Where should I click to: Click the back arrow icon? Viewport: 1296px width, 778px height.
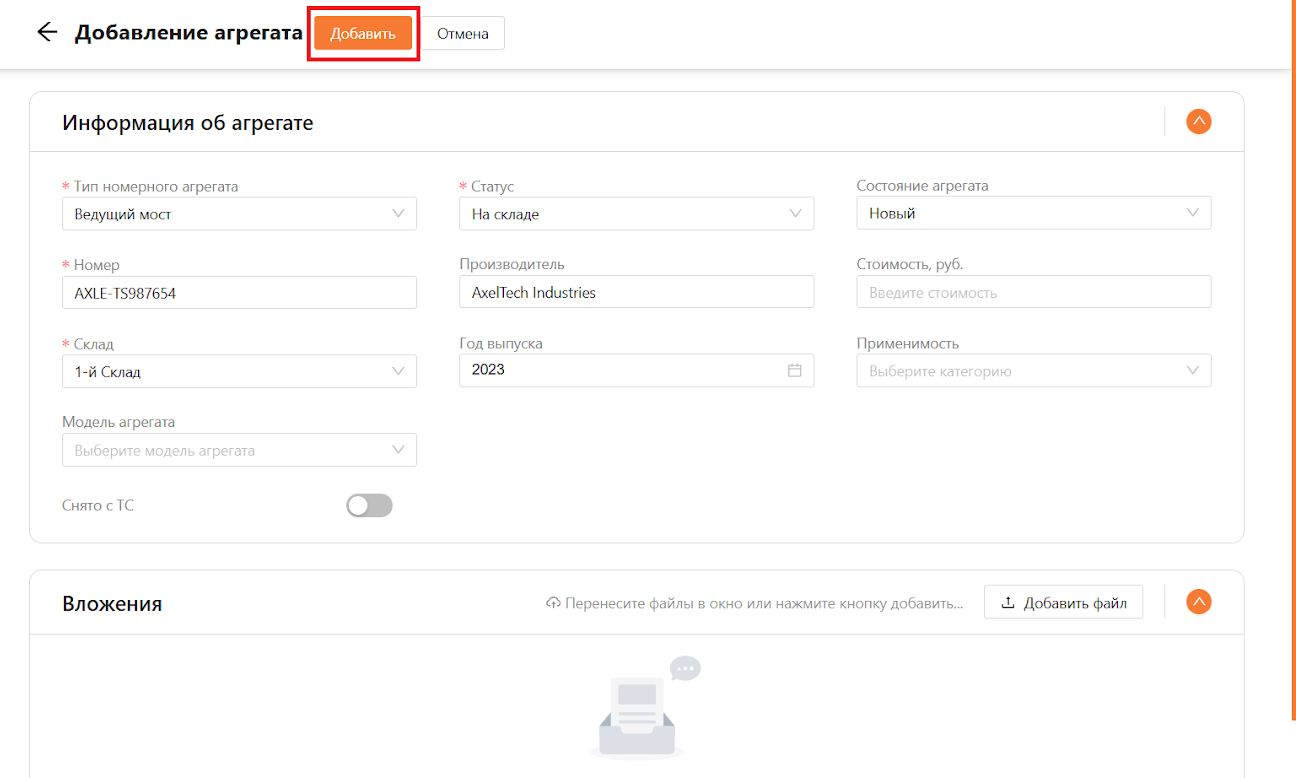pos(47,32)
